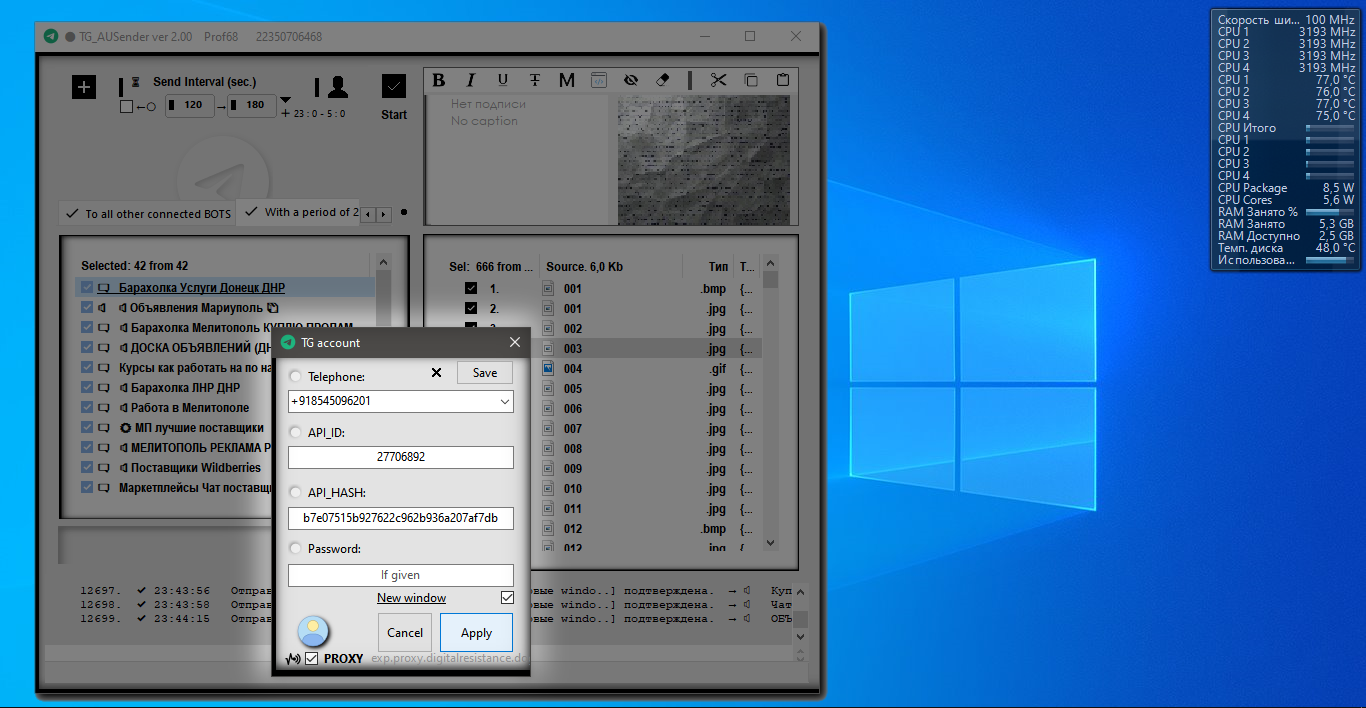Click the black X delete icon beside Telephone
Viewport: 1366px width, 708px height.
click(436, 373)
